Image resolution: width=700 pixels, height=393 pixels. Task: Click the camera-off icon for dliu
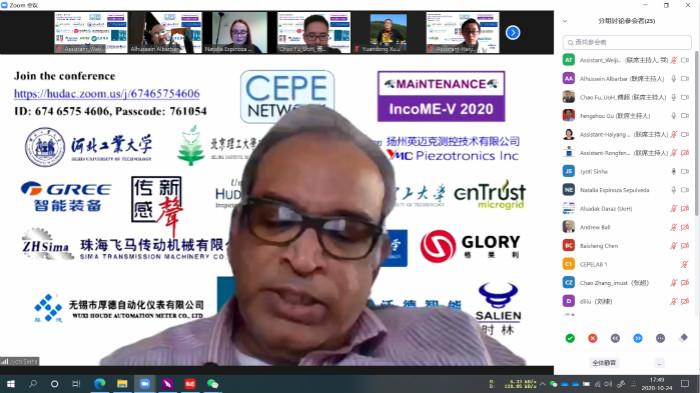tap(685, 301)
